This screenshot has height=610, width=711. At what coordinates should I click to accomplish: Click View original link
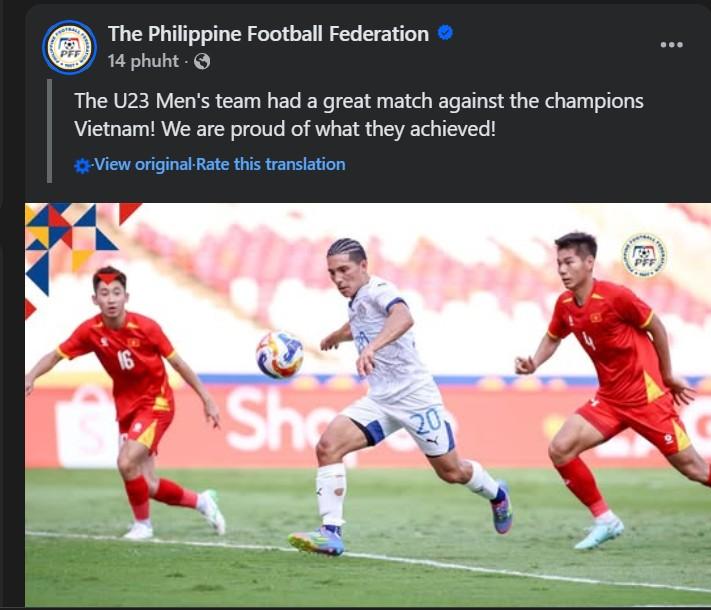(x=143, y=164)
